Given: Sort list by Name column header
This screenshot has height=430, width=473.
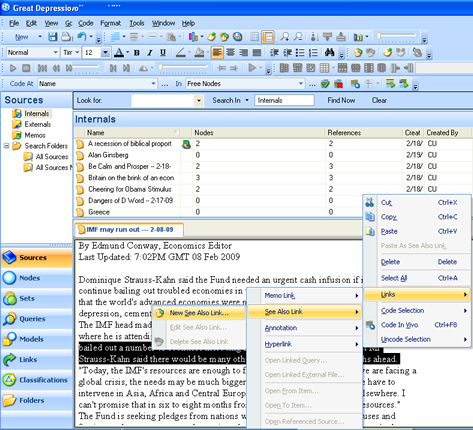Looking at the screenshot, I should [133, 133].
